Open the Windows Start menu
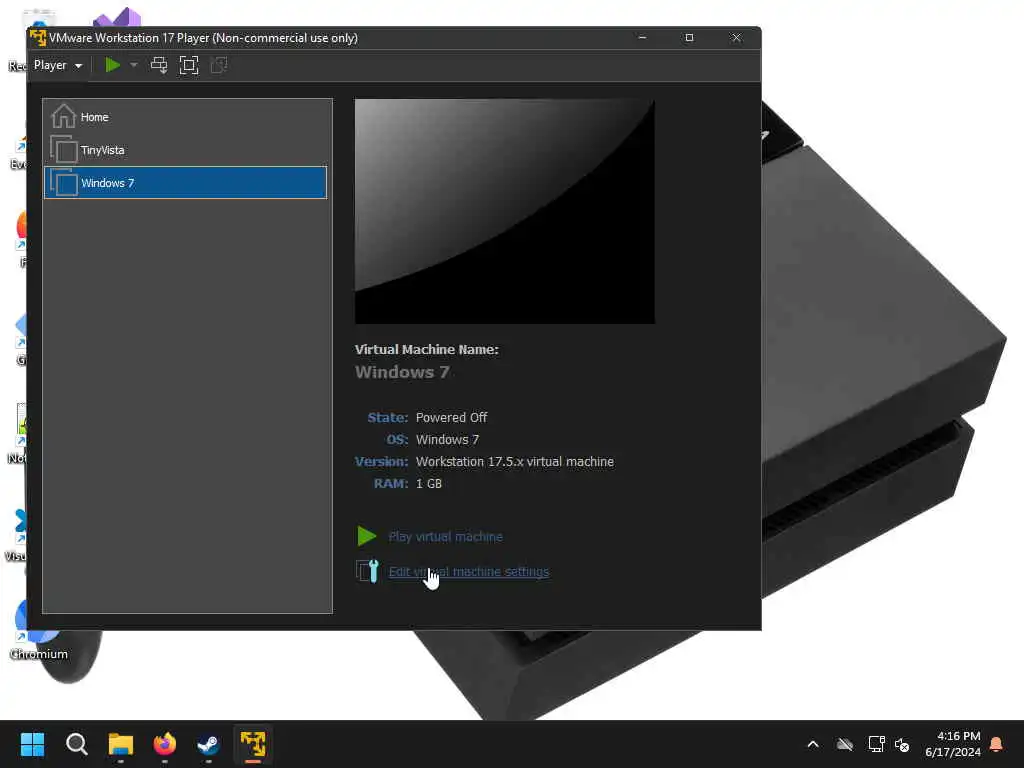This screenshot has width=1024, height=768. (x=32, y=744)
